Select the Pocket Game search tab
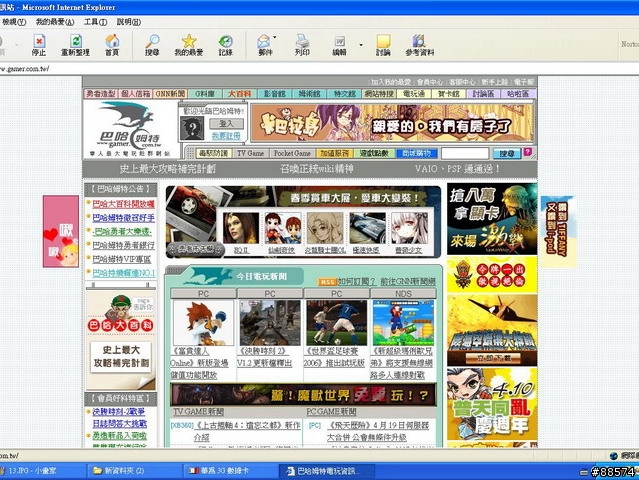The height and width of the screenshot is (480, 639). pyautogui.click(x=292, y=153)
